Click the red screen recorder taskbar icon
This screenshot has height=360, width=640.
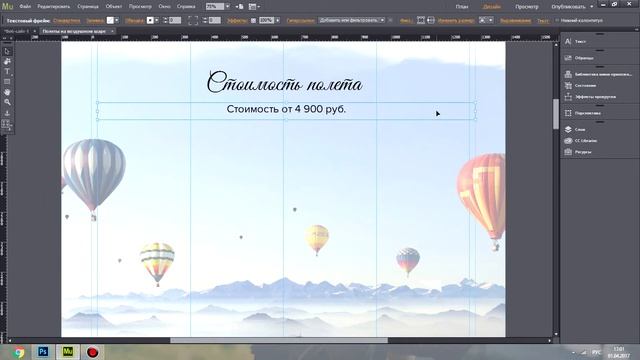click(x=93, y=352)
